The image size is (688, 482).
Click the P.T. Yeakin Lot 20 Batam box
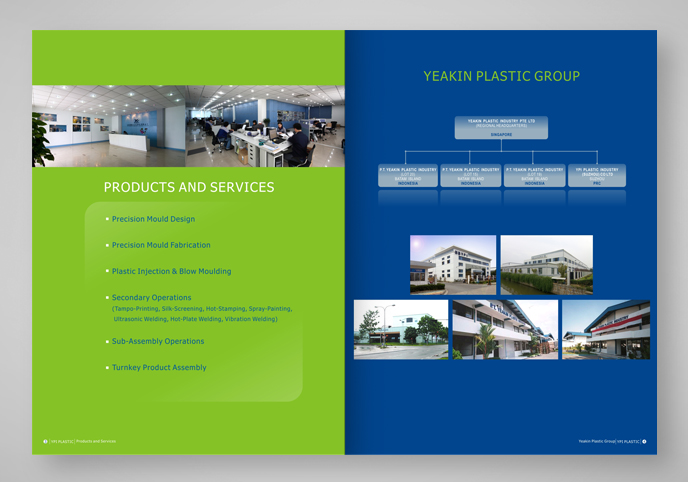pyautogui.click(x=408, y=176)
